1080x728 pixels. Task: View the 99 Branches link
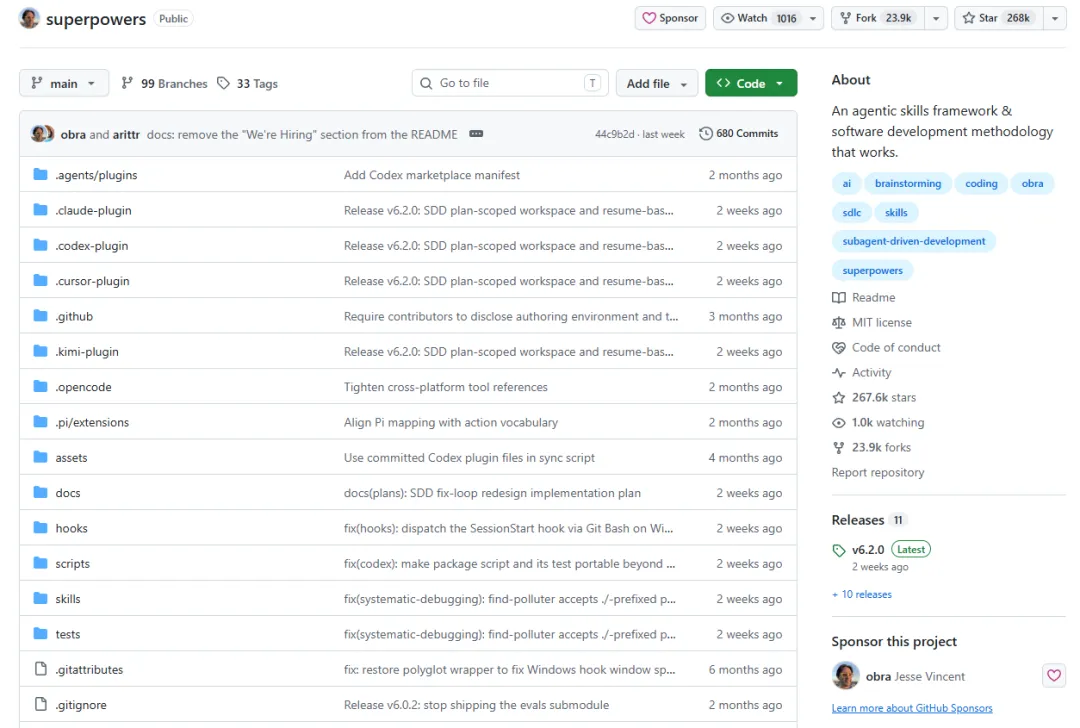coord(165,83)
